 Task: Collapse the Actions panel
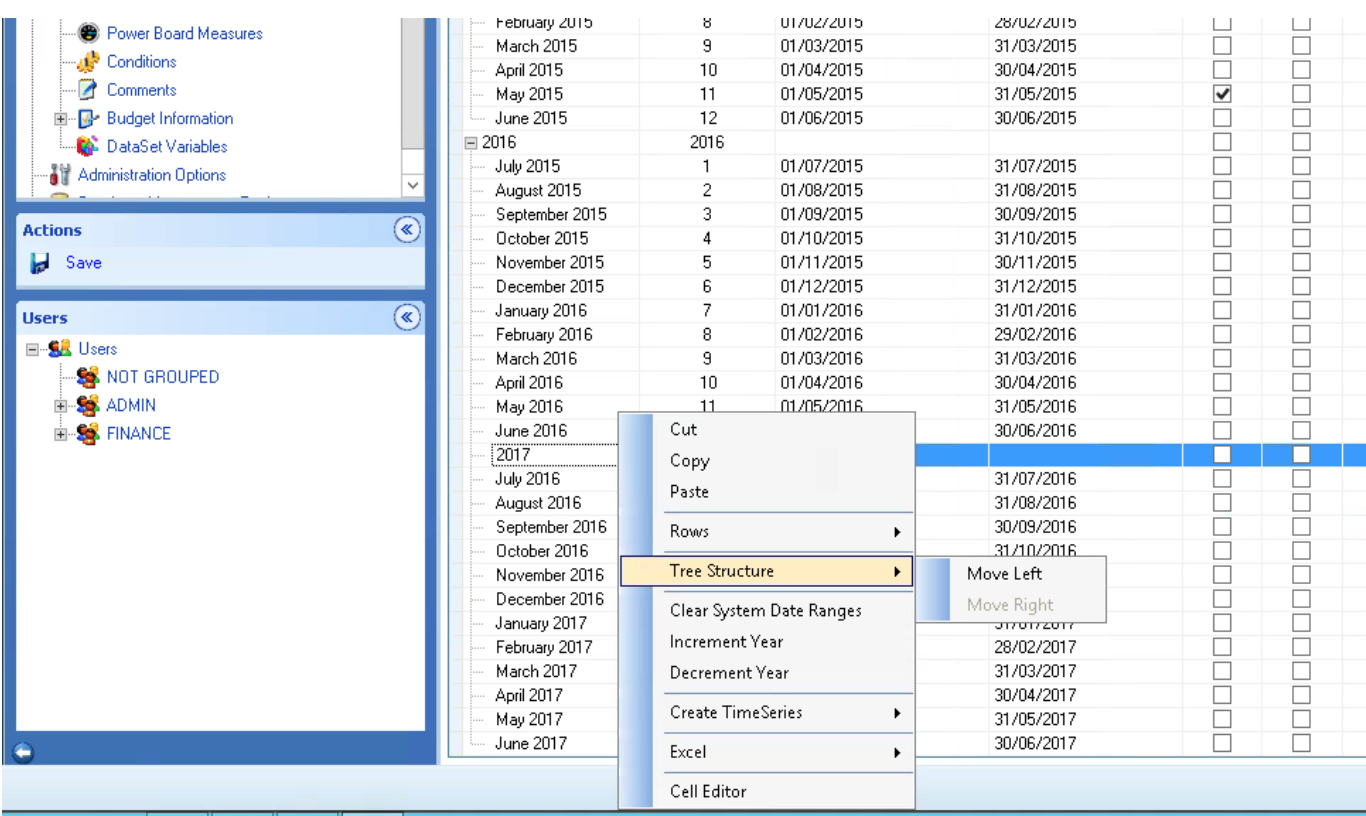point(406,230)
